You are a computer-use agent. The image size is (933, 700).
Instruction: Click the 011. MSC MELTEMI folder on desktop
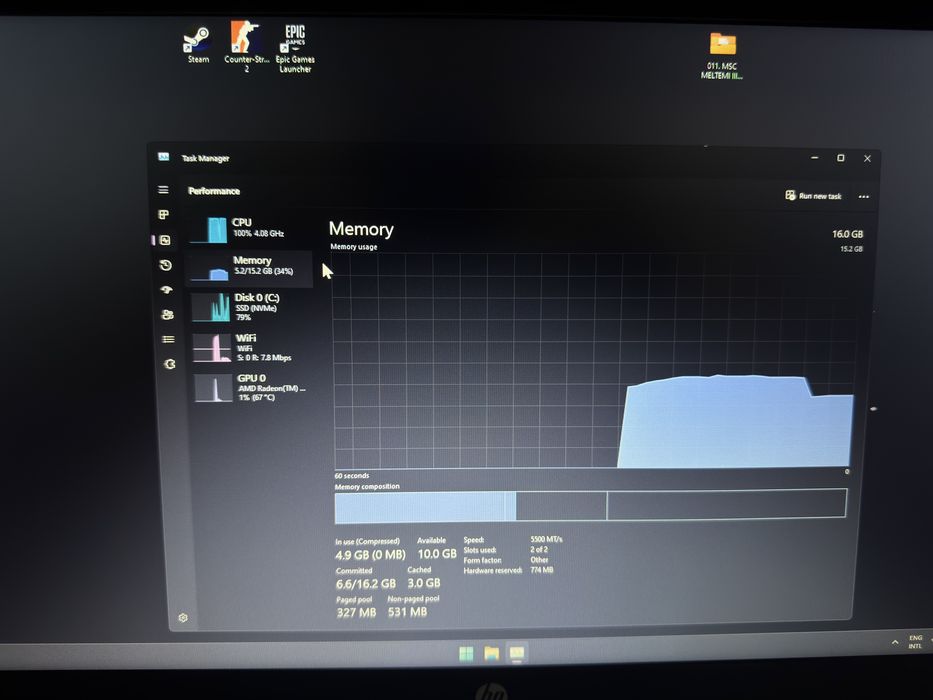pos(722,56)
